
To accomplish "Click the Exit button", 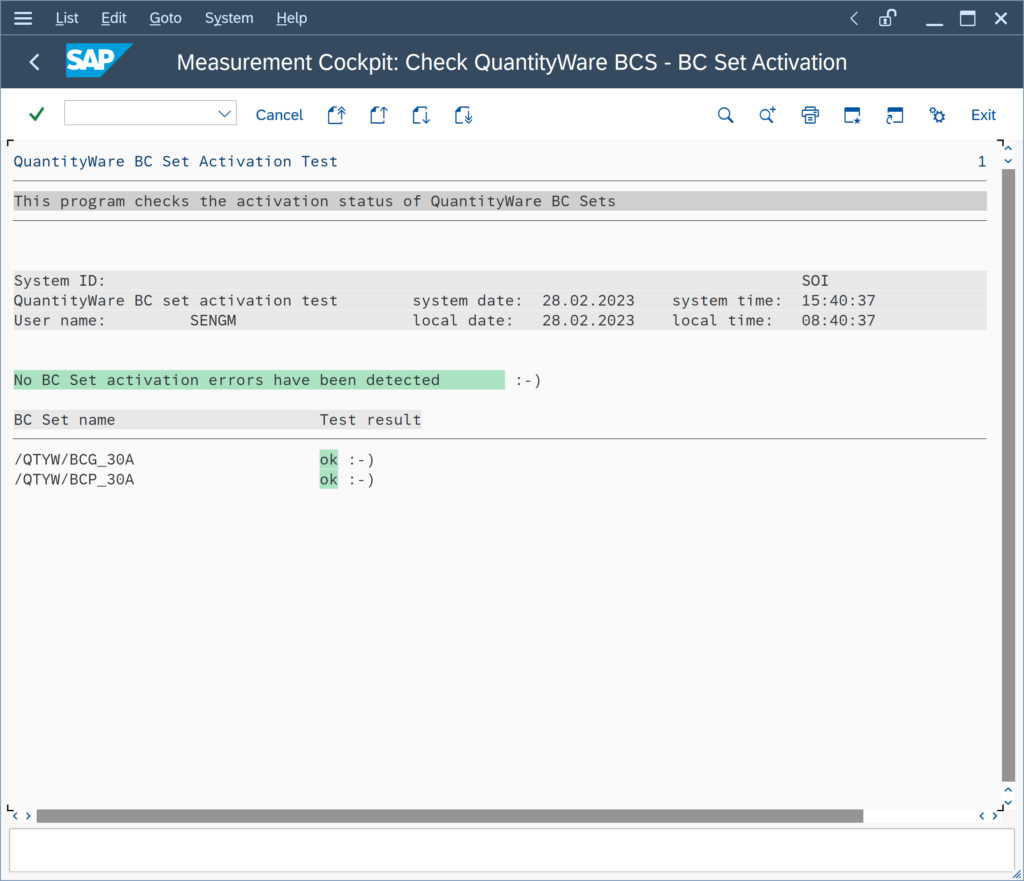I will pyautogui.click(x=983, y=115).
